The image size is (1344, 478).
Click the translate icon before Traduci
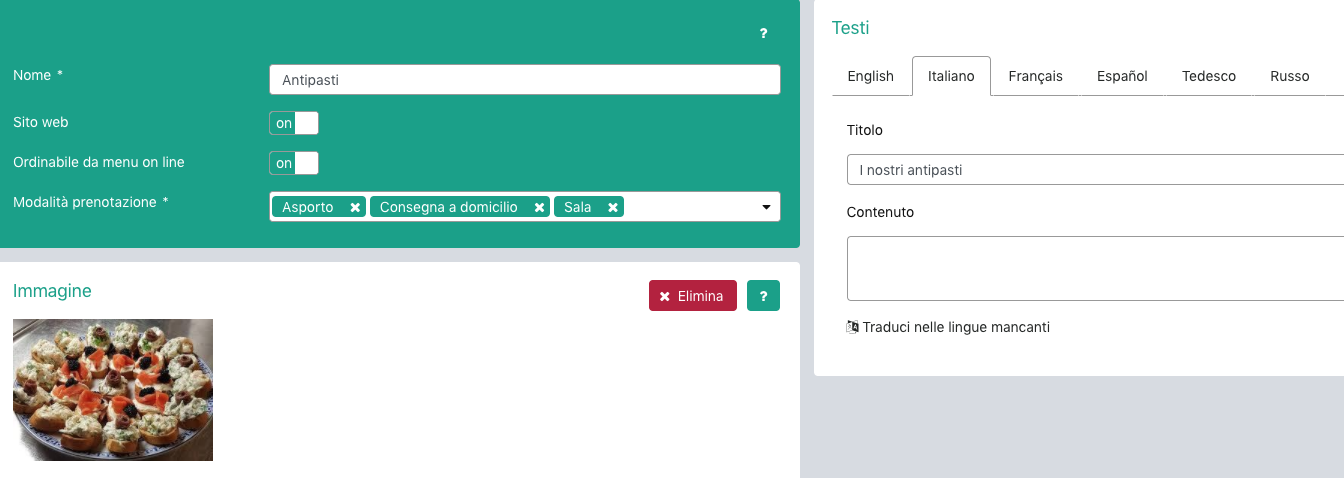(853, 327)
